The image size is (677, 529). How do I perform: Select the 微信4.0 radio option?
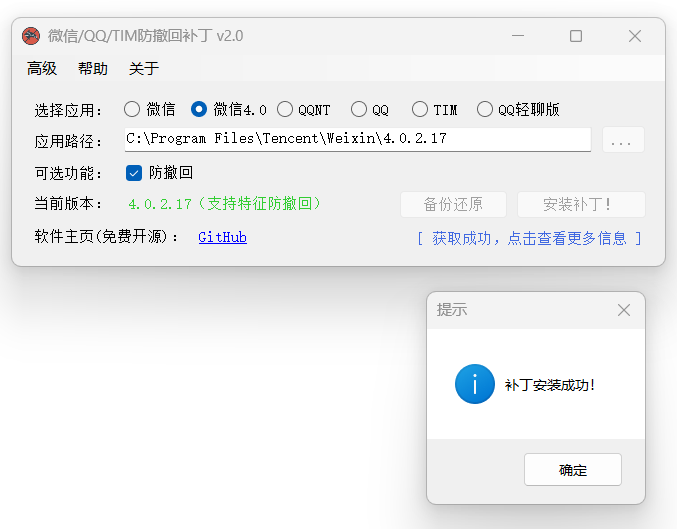(x=199, y=109)
